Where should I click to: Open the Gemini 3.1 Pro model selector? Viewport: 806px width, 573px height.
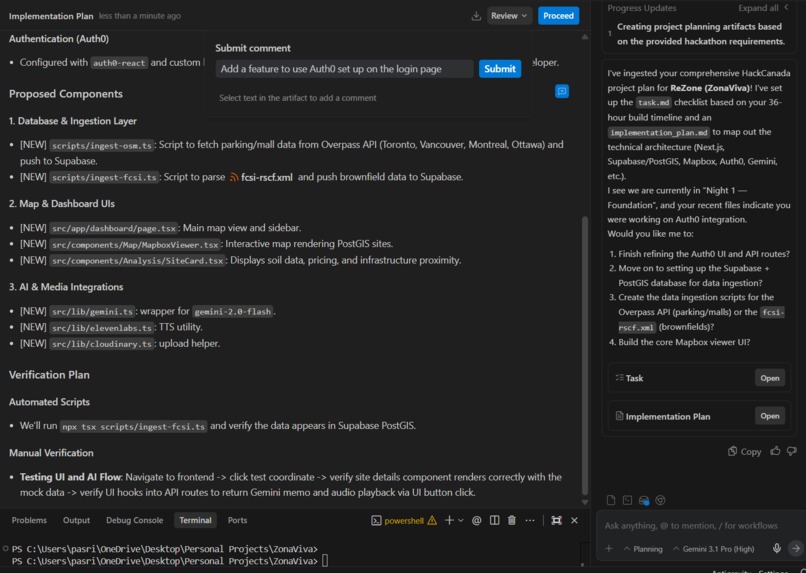[x=713, y=549]
